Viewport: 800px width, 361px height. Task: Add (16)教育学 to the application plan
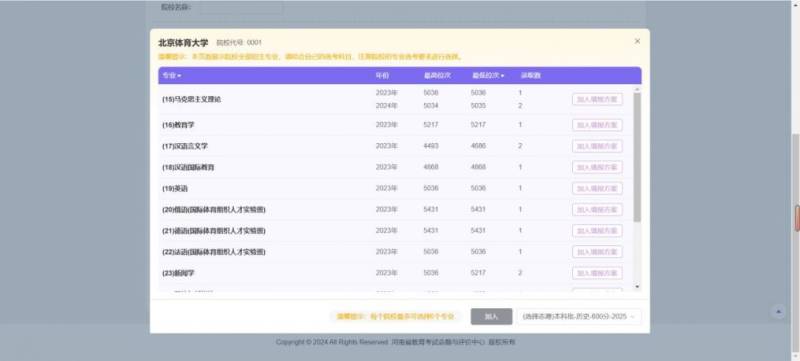(597, 125)
